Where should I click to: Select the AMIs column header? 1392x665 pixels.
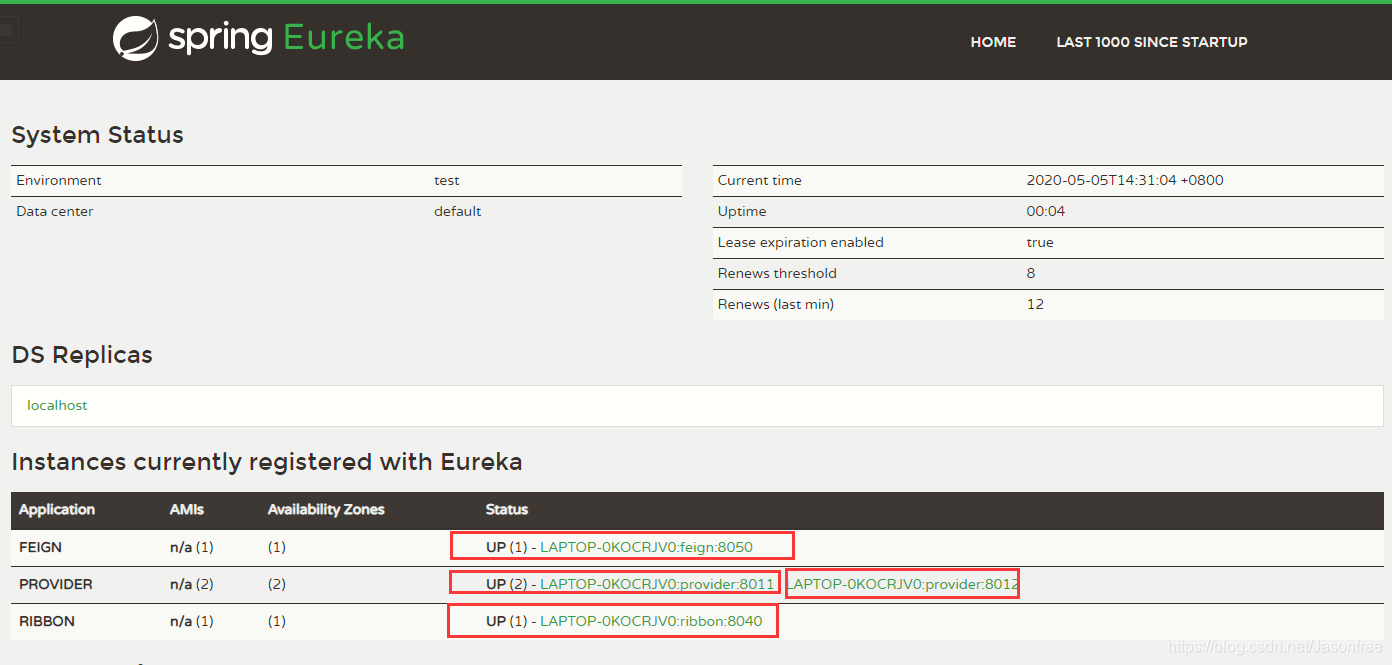coord(187,510)
